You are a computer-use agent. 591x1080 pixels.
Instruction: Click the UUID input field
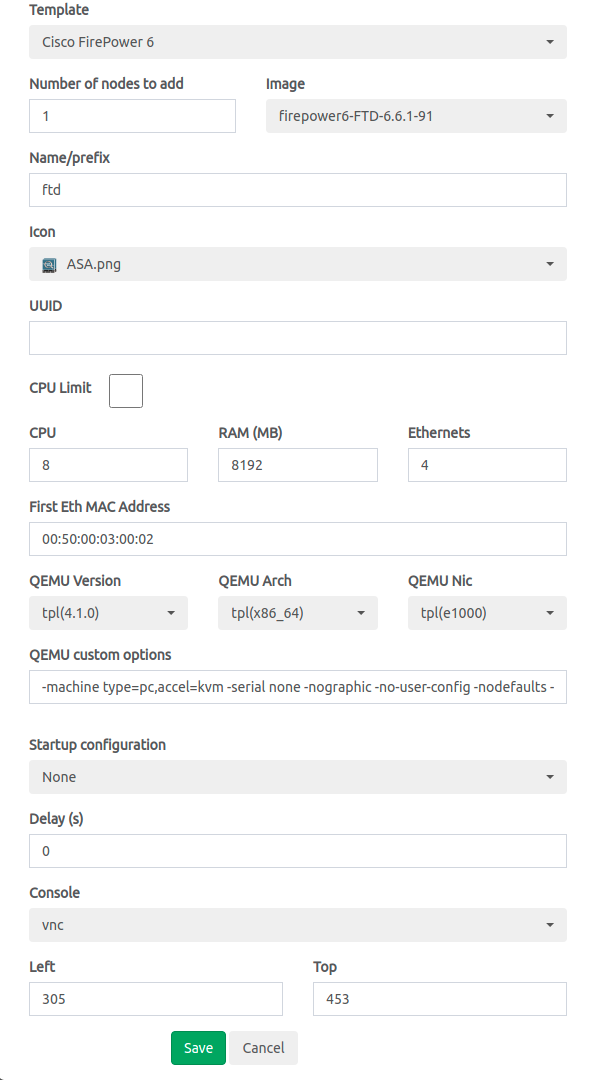click(298, 338)
